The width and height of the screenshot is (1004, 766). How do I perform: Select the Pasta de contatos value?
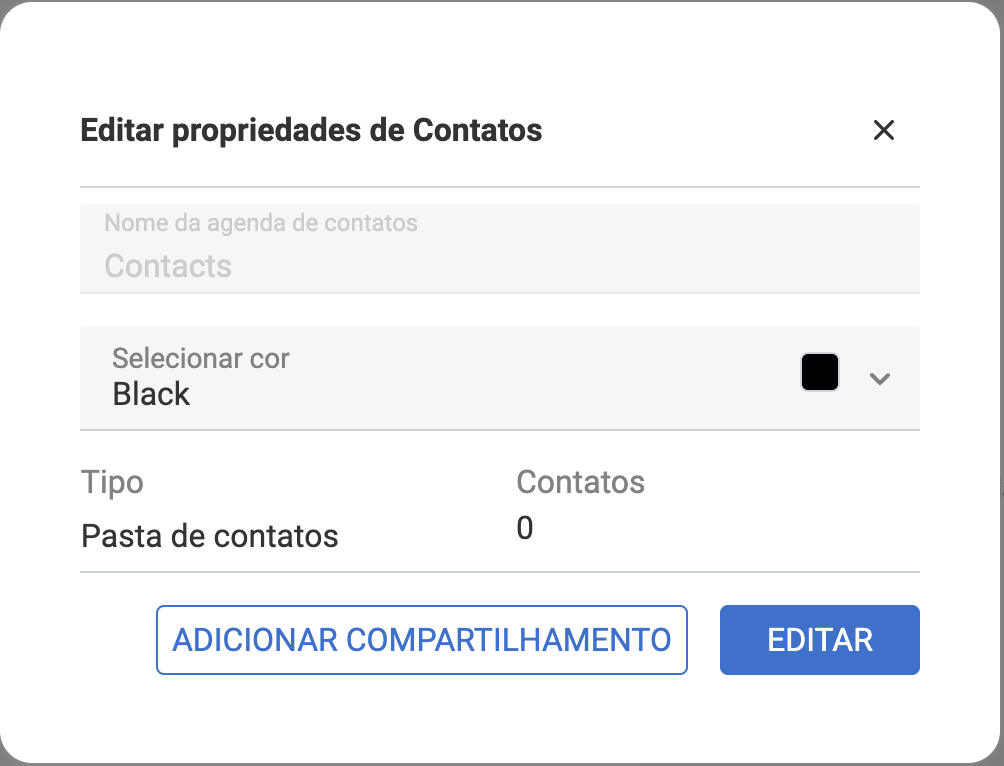point(210,536)
